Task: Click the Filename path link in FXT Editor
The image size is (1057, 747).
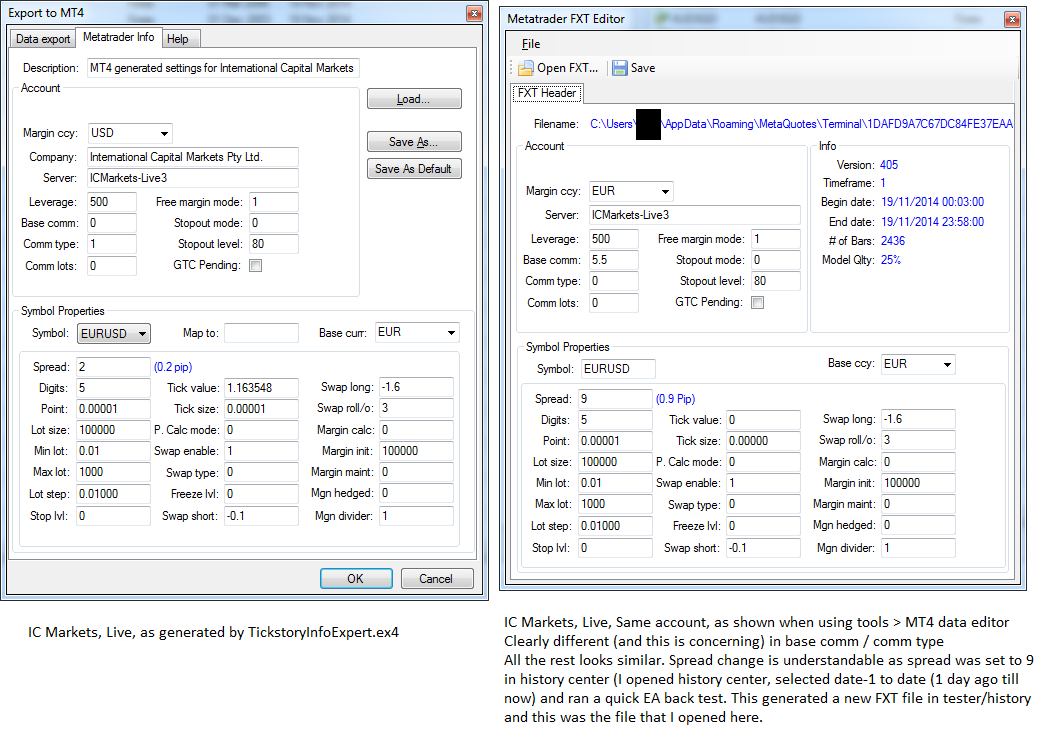Action: pos(802,124)
